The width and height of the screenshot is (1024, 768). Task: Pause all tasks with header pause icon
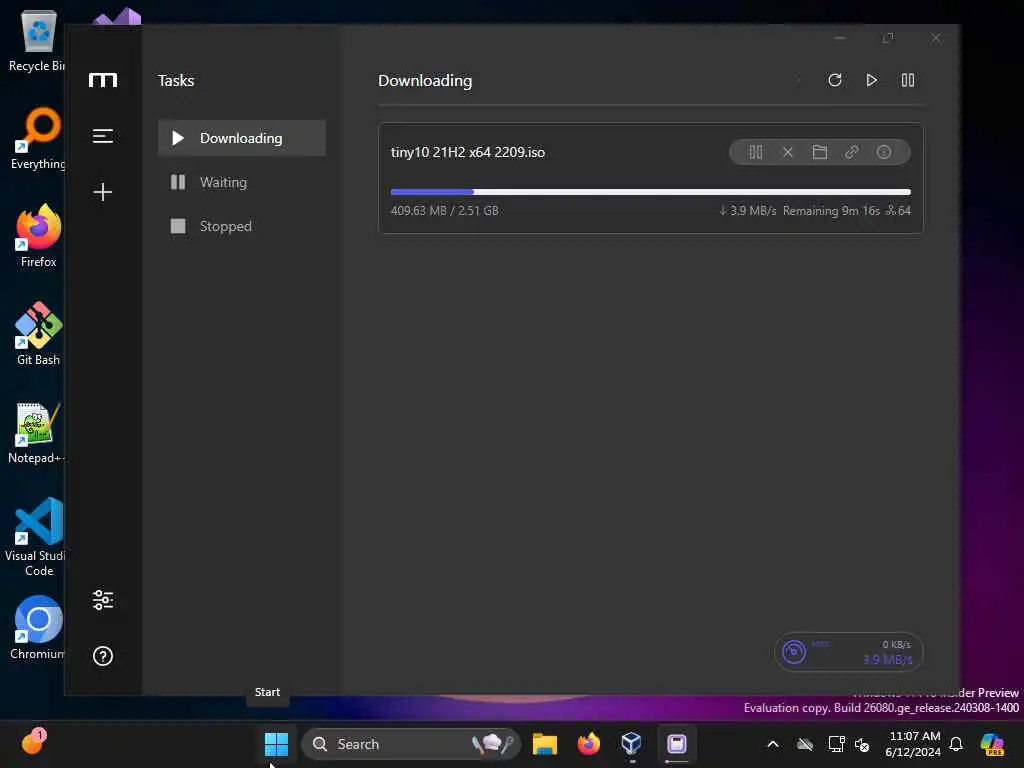[908, 80]
